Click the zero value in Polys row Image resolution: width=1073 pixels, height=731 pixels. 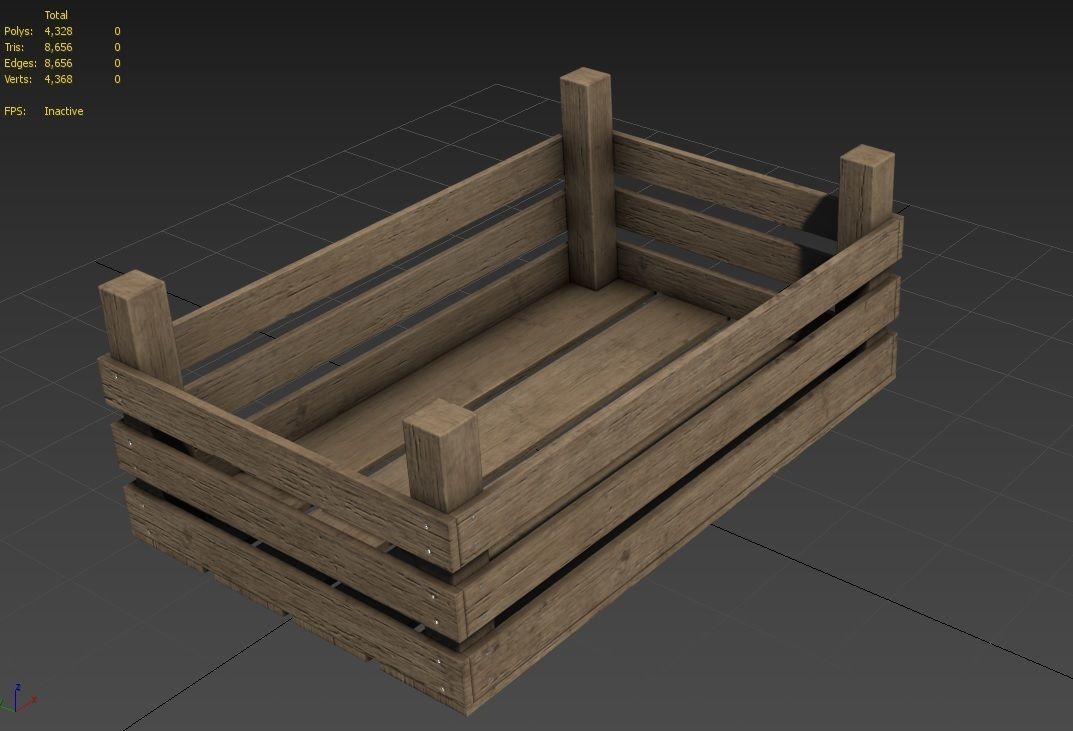pos(117,31)
